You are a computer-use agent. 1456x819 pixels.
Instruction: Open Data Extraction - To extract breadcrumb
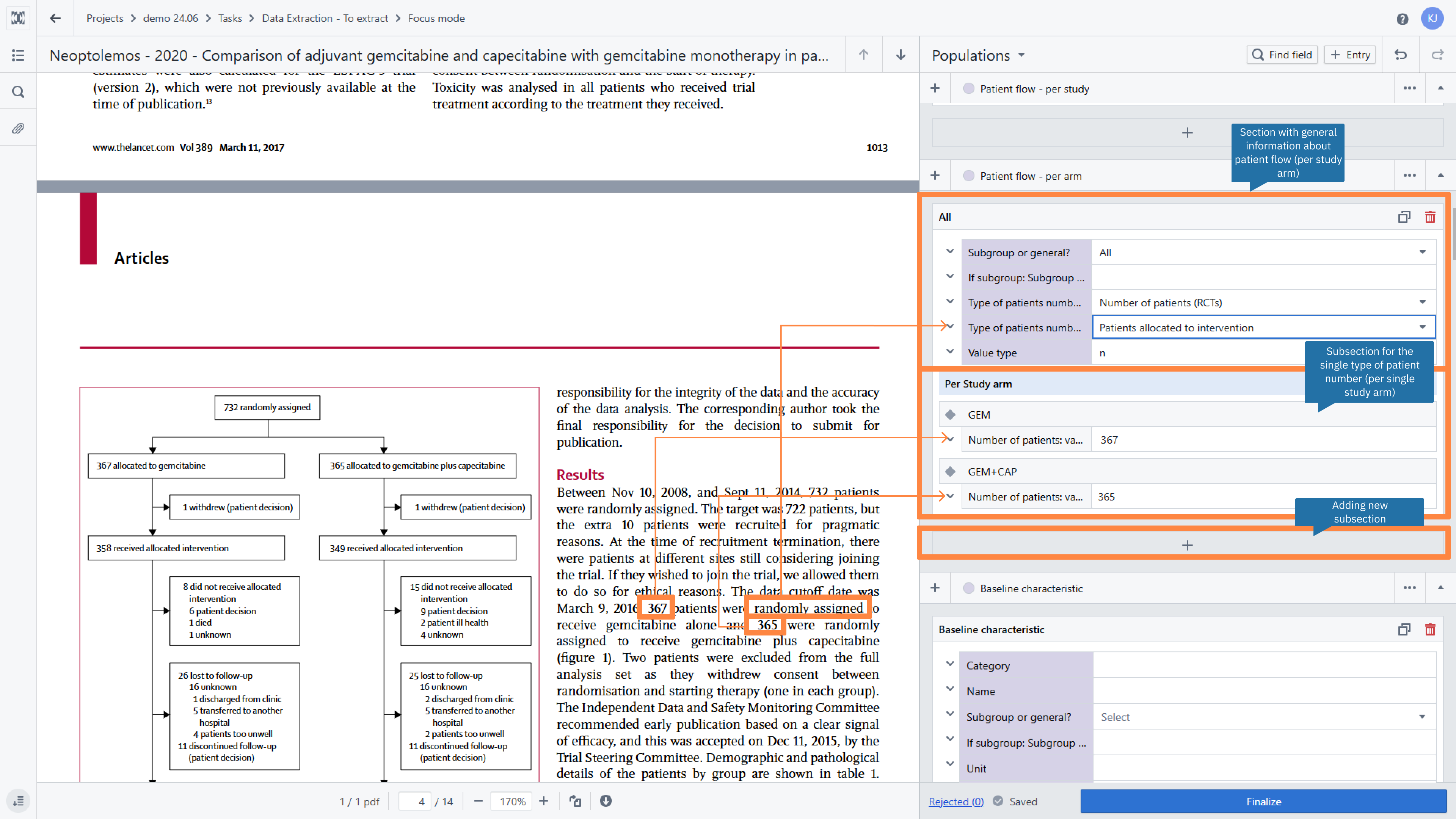pyautogui.click(x=325, y=18)
